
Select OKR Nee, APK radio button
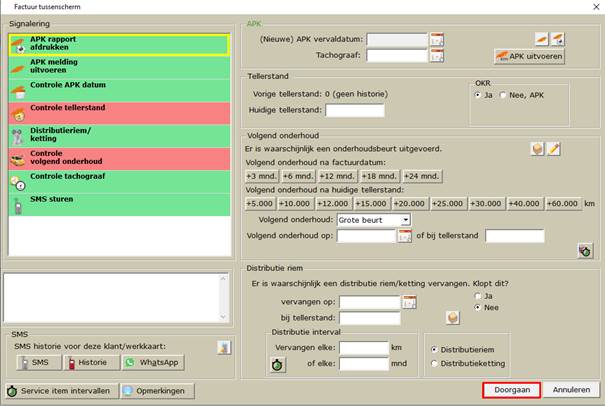[503, 95]
